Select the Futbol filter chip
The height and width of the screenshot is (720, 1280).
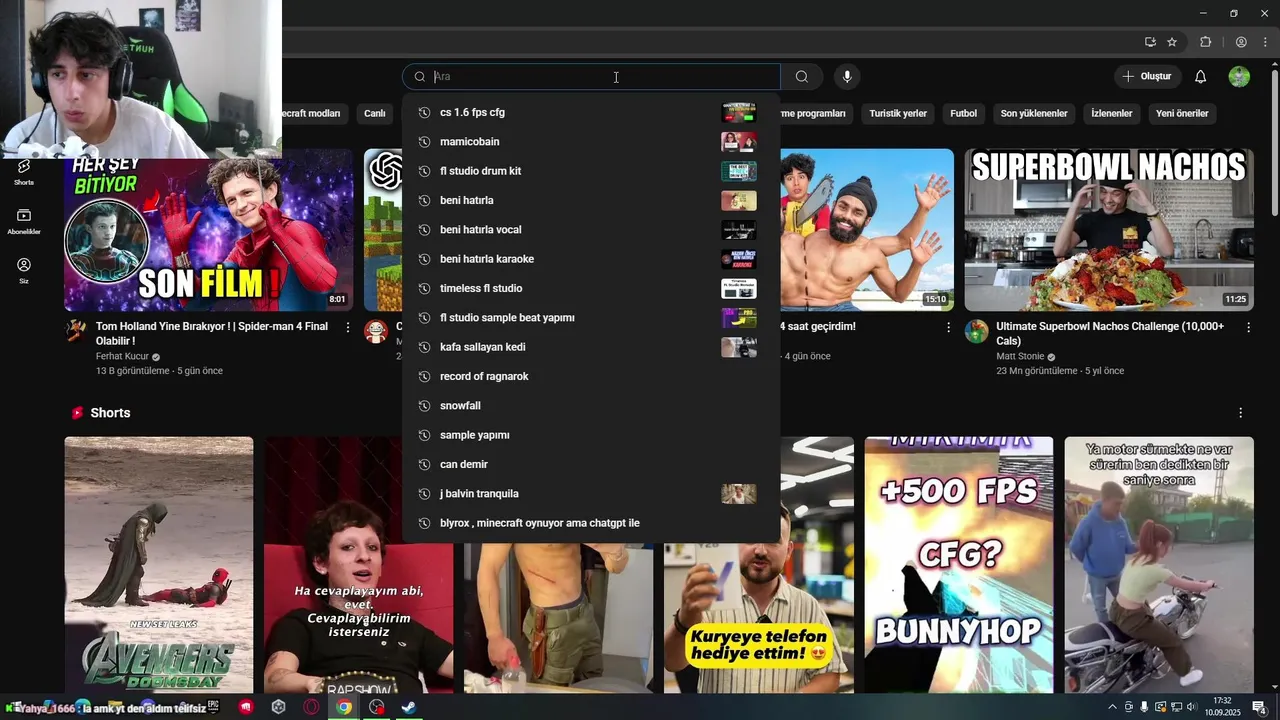[964, 113]
